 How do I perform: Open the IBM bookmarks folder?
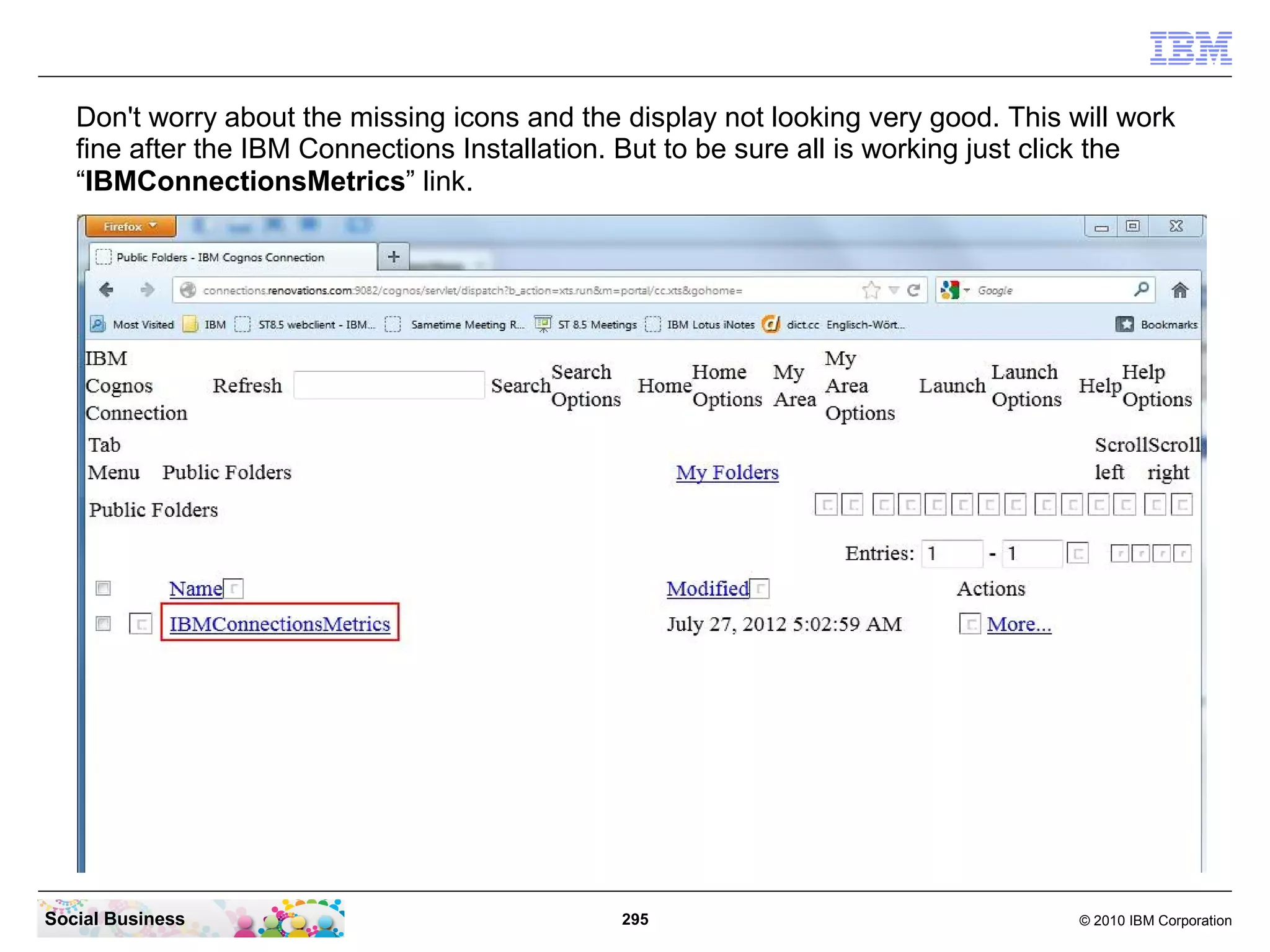(x=205, y=324)
